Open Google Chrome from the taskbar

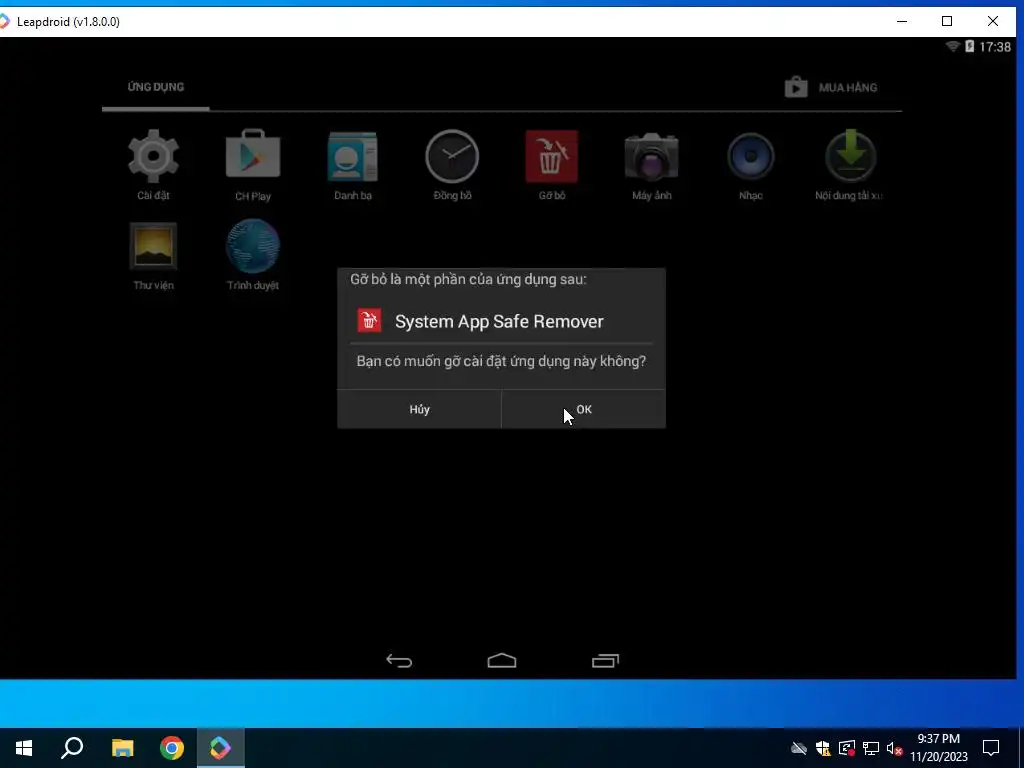[x=172, y=748]
